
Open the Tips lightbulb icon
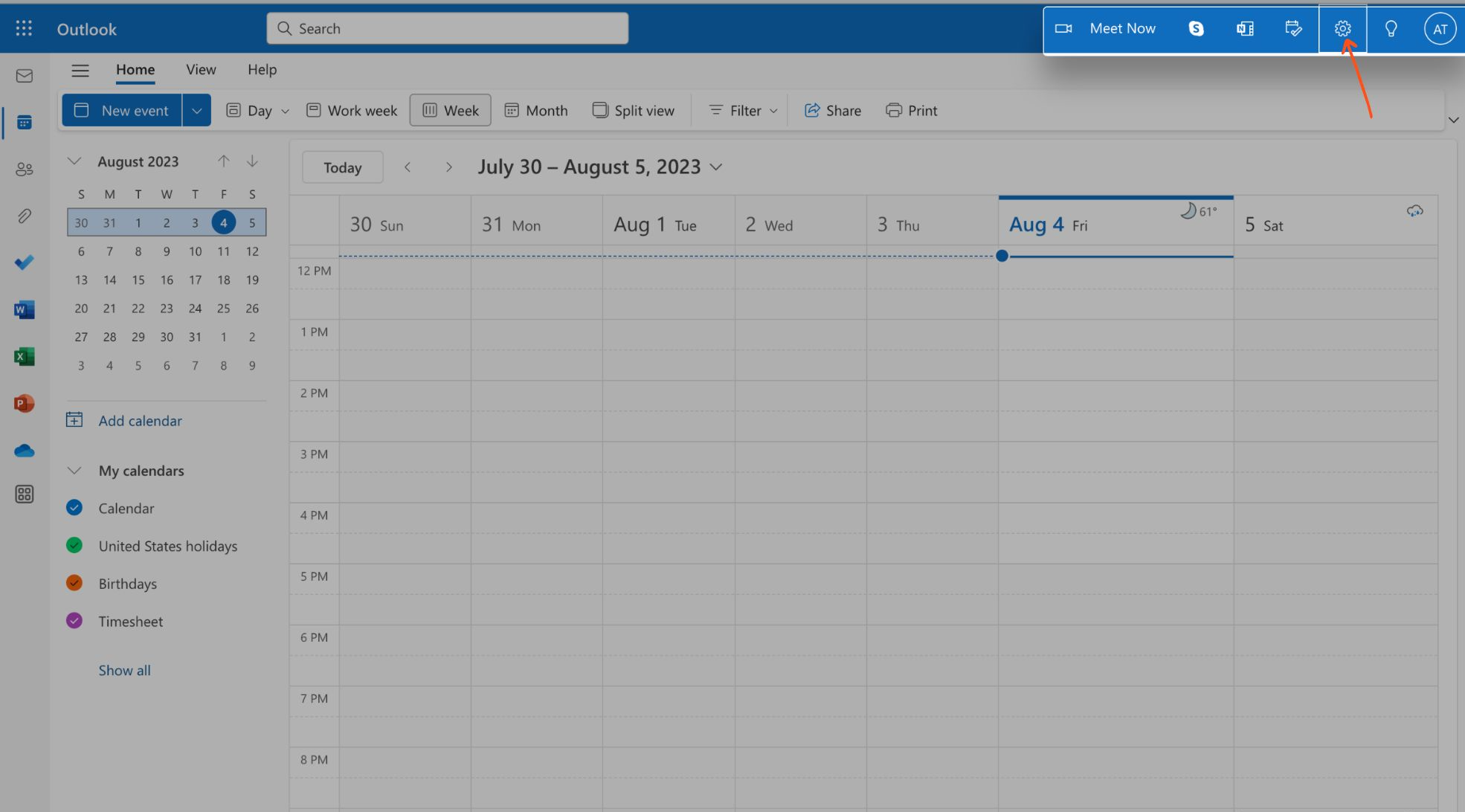pyautogui.click(x=1391, y=29)
